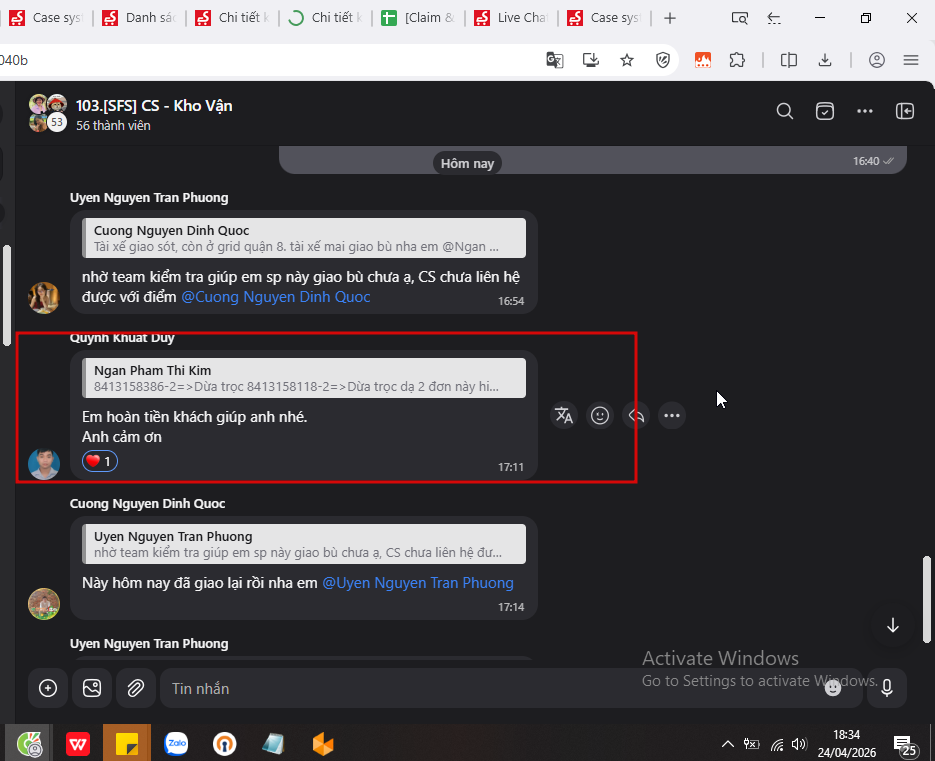
Task: Open mention @Cuong Nguyen Dinh Quoc
Action: pyautogui.click(x=275, y=297)
